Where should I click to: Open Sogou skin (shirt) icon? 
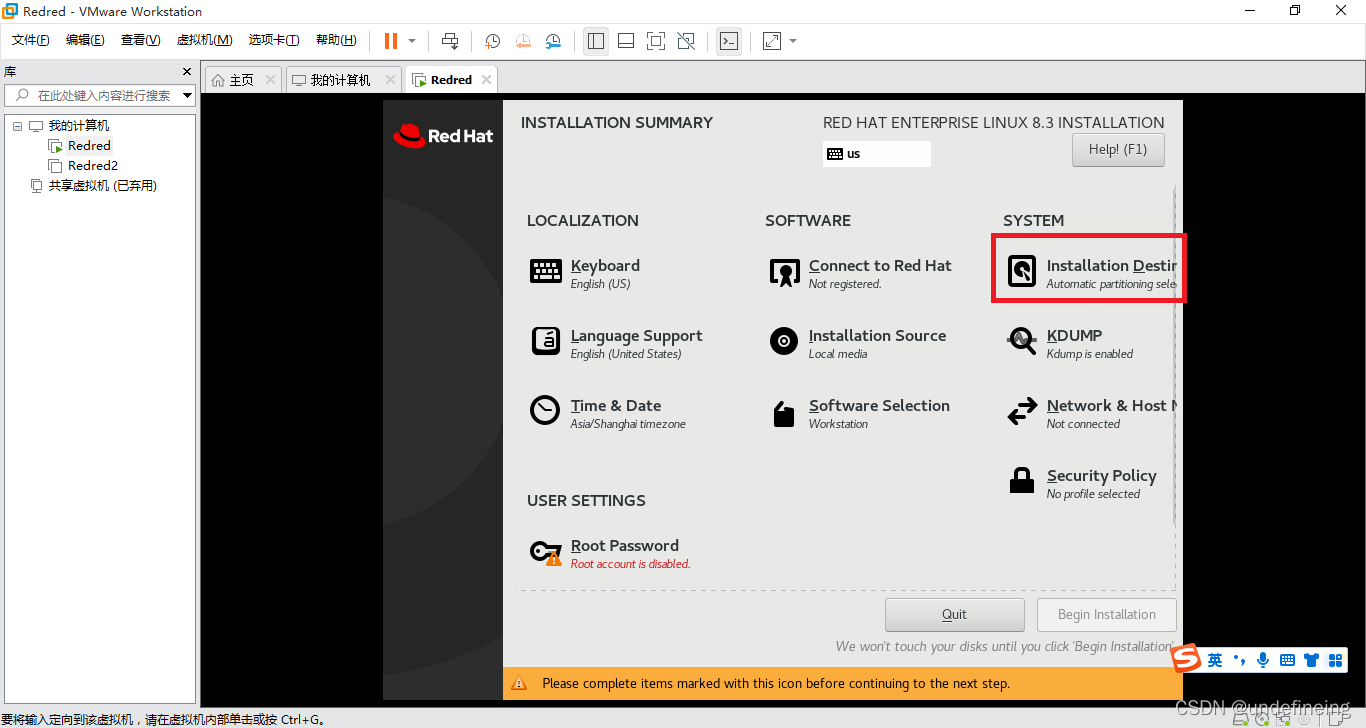1310,660
